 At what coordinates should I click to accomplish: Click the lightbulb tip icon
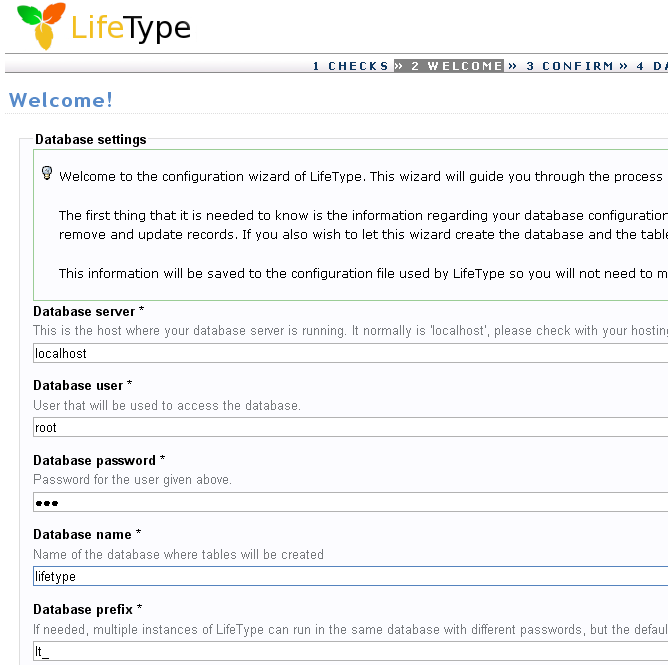47,173
